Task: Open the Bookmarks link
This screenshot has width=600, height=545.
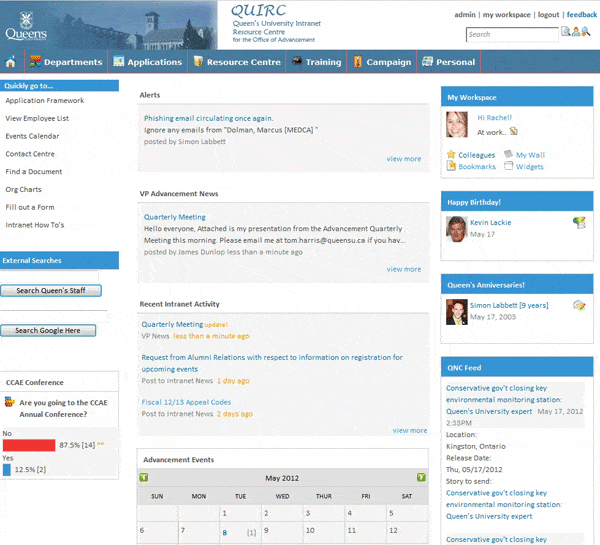Action: (477, 166)
